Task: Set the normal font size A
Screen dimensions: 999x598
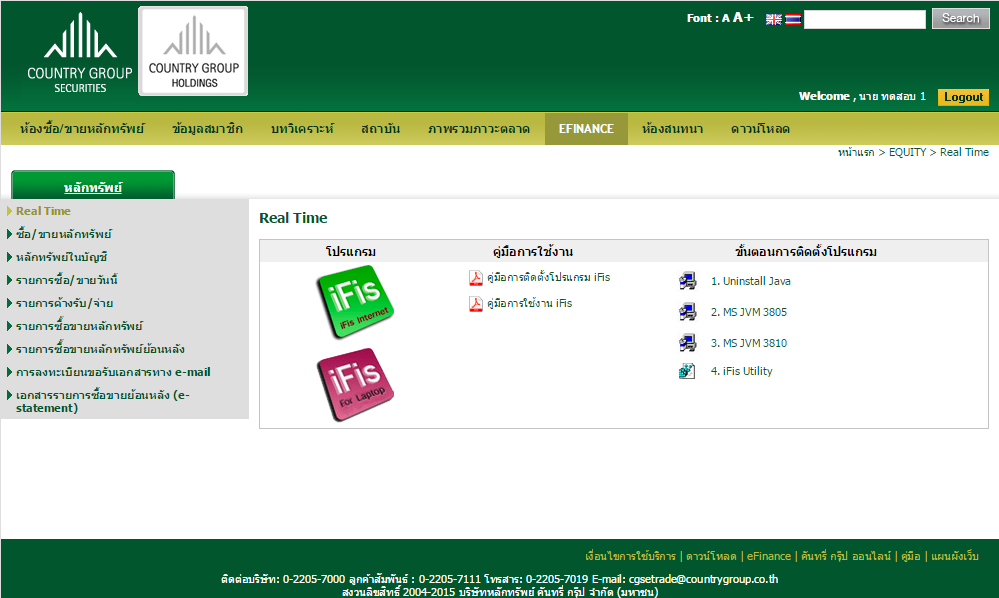Action: [725, 18]
